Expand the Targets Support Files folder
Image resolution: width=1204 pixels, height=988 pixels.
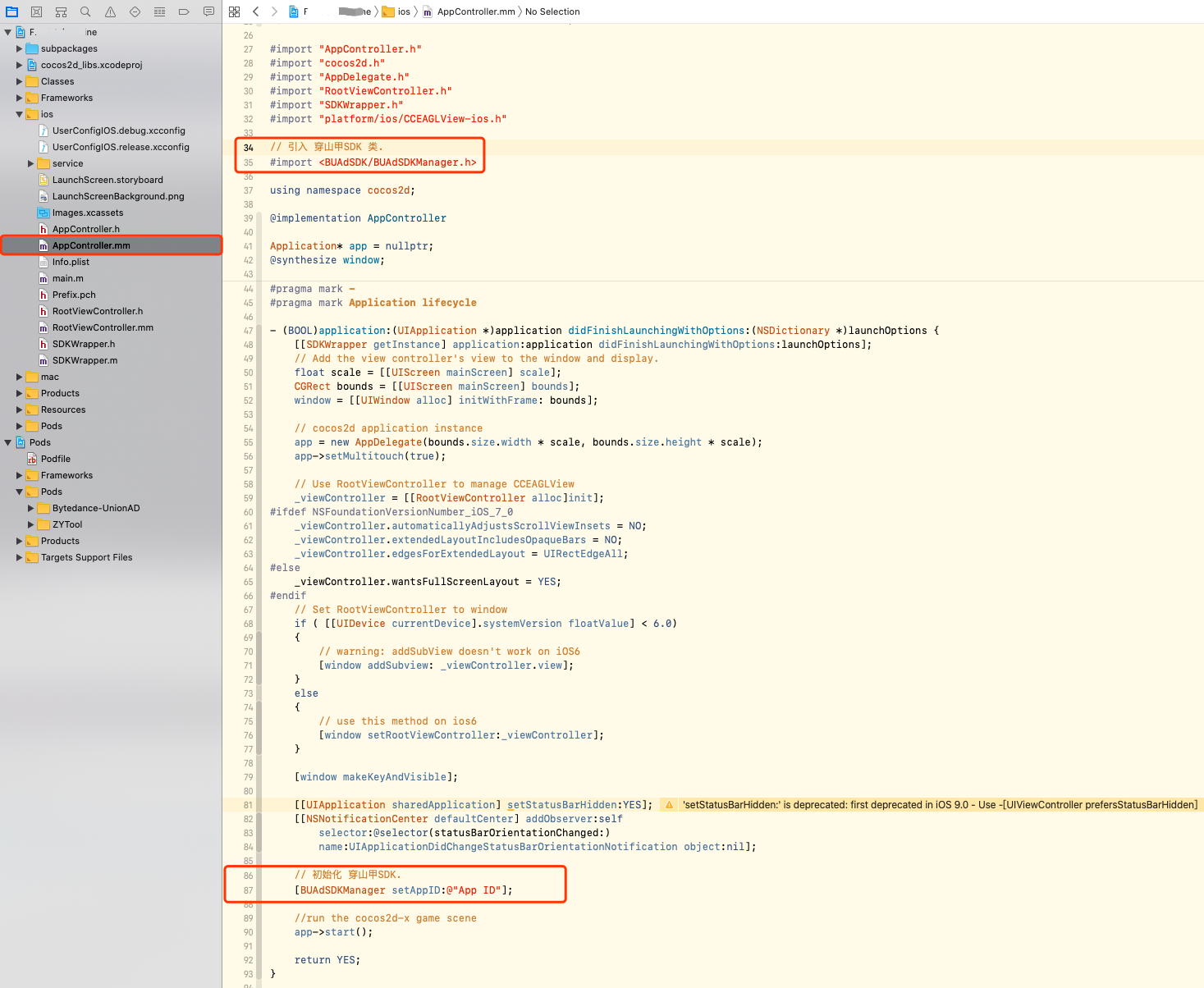[x=19, y=557]
